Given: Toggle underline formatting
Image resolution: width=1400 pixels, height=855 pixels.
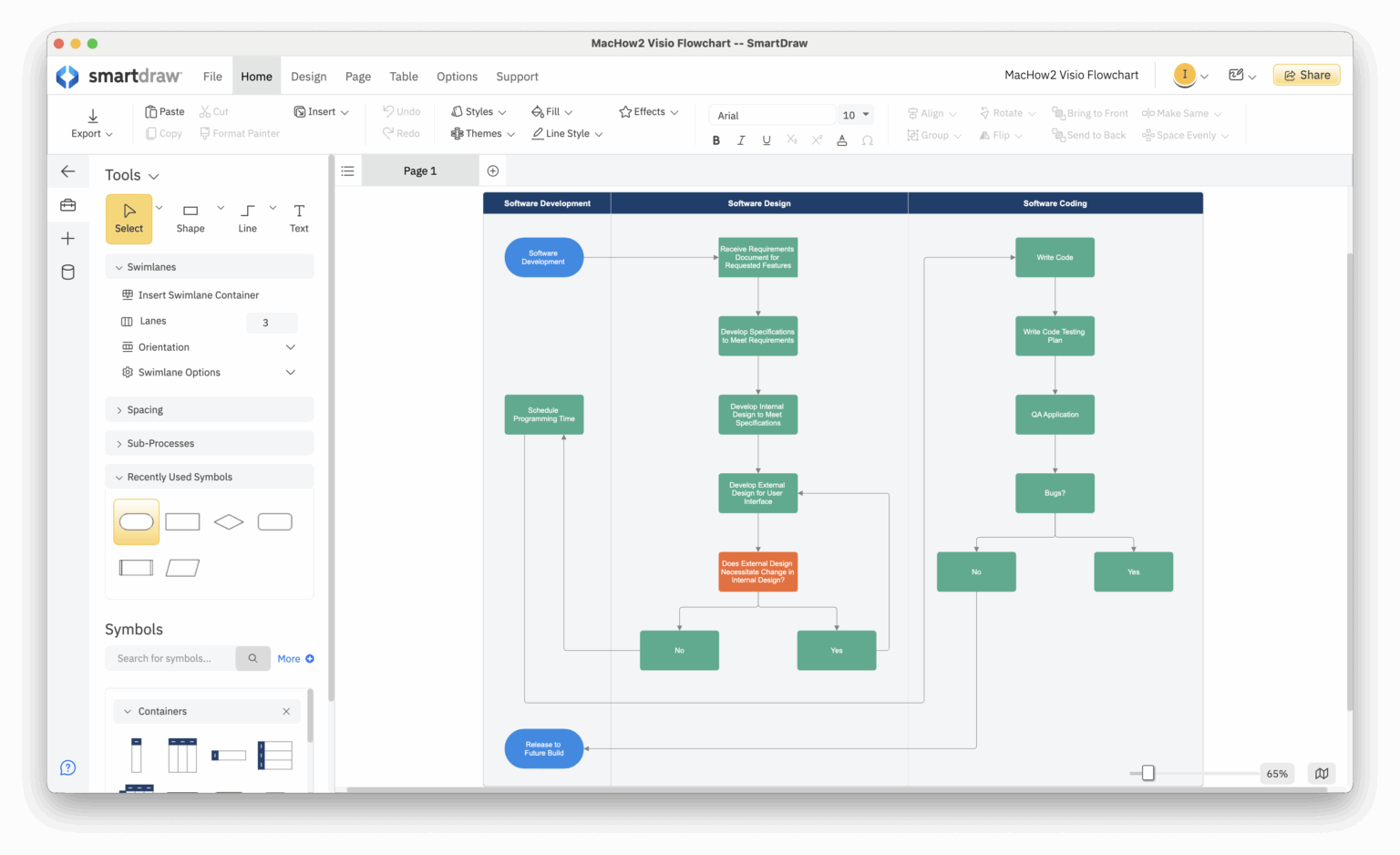Looking at the screenshot, I should pos(766,139).
